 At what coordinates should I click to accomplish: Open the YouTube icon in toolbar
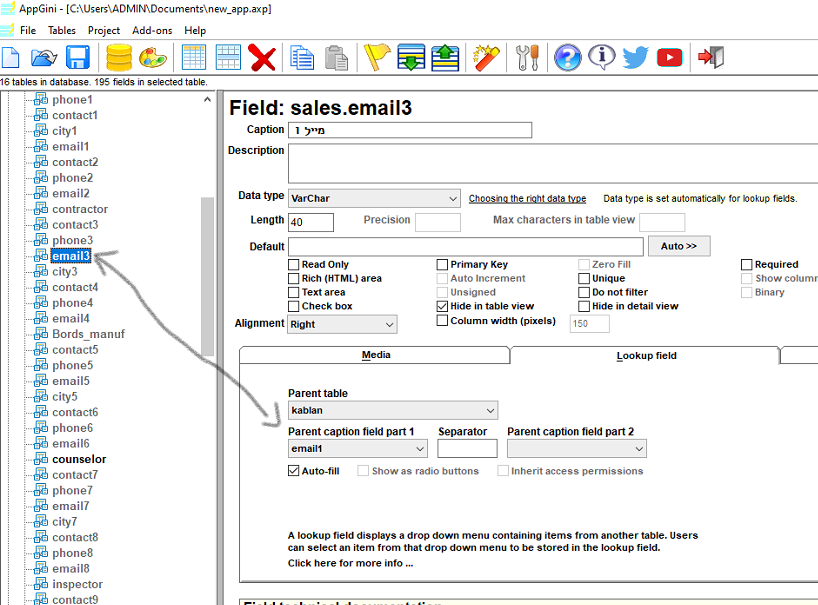670,57
